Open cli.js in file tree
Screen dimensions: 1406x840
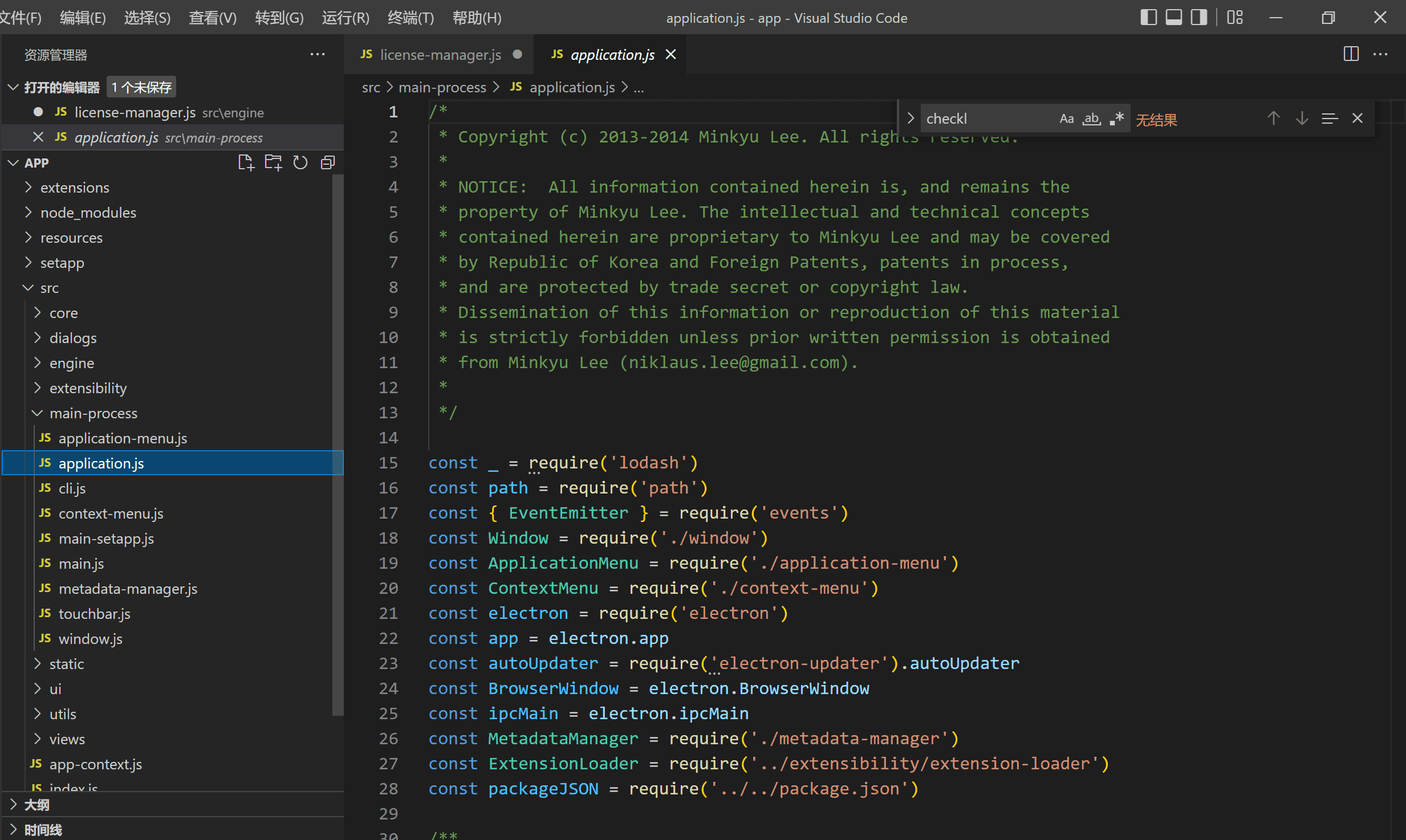click(x=72, y=488)
